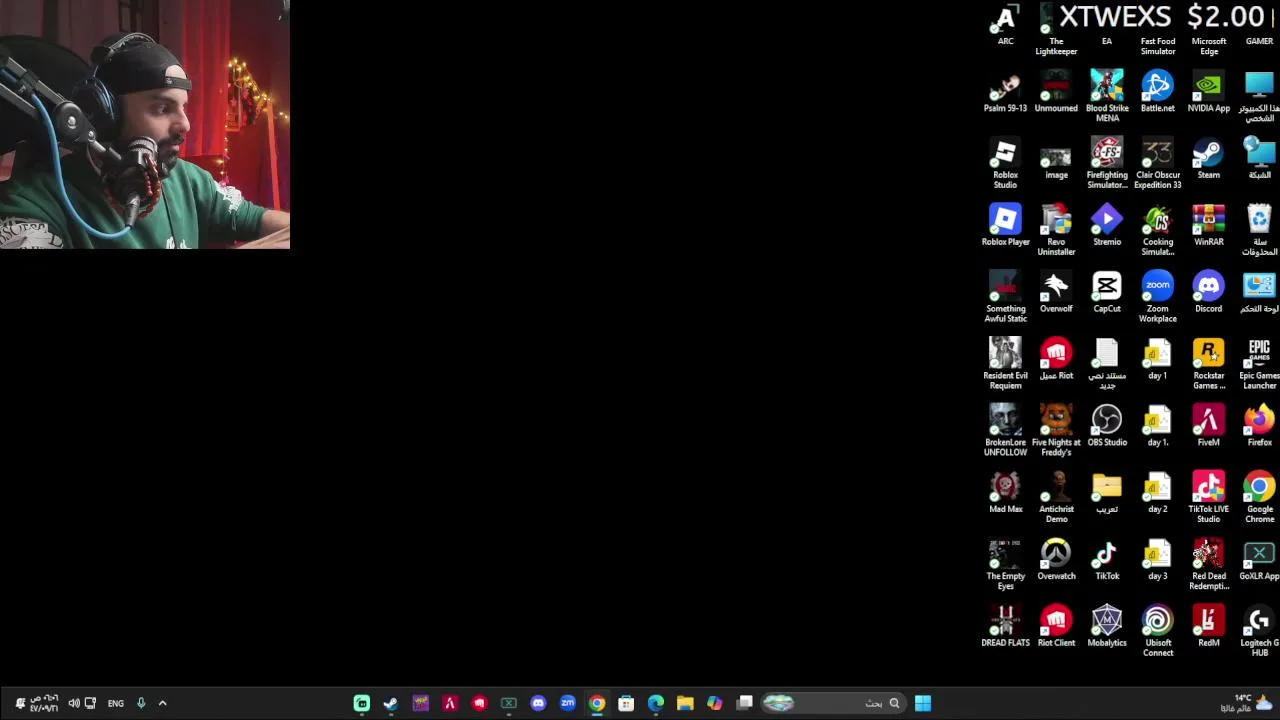
Task: Click the Windows Start button
Action: tap(922, 703)
